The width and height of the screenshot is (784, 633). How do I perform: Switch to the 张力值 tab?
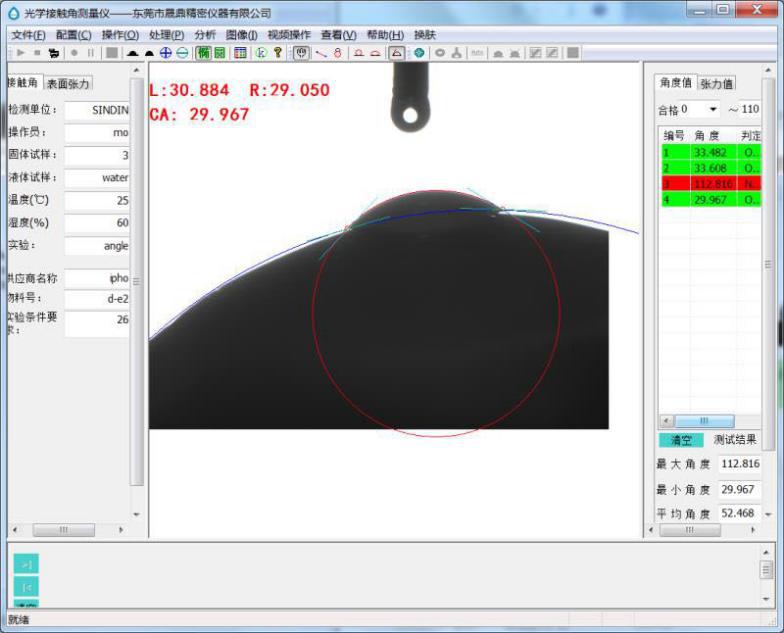(x=716, y=84)
